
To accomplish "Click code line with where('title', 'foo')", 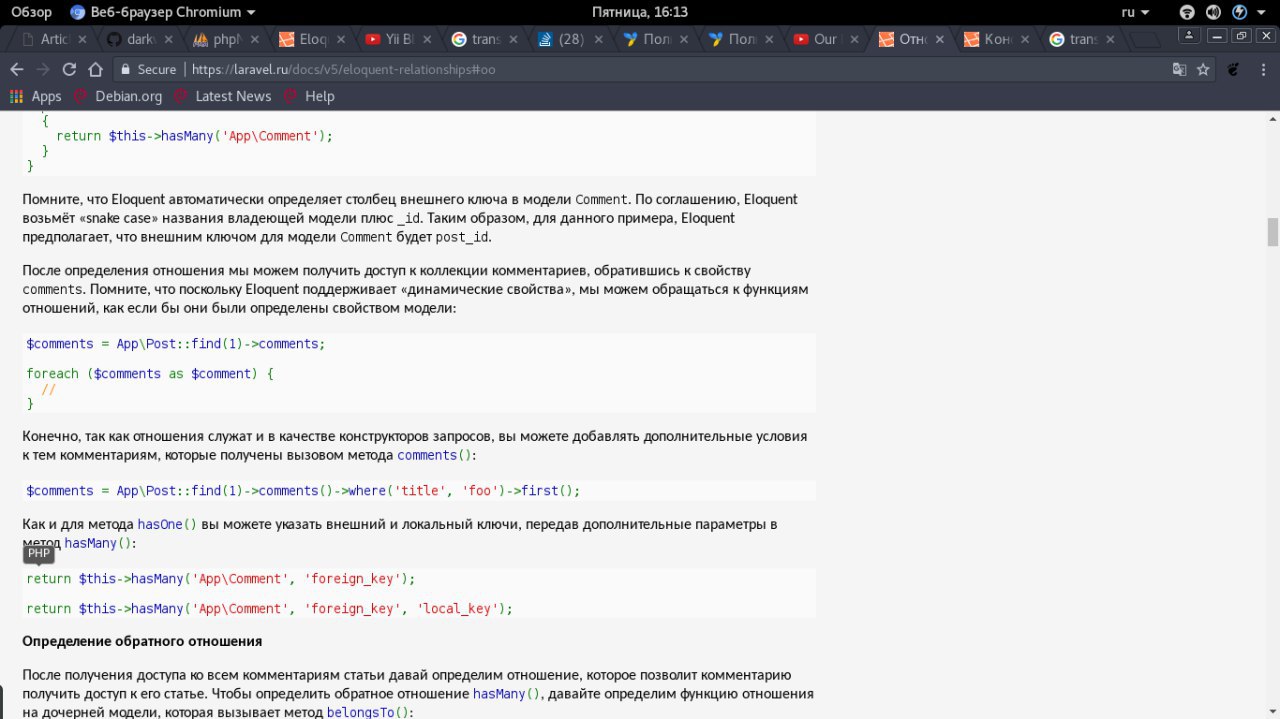I will pyautogui.click(x=303, y=491).
